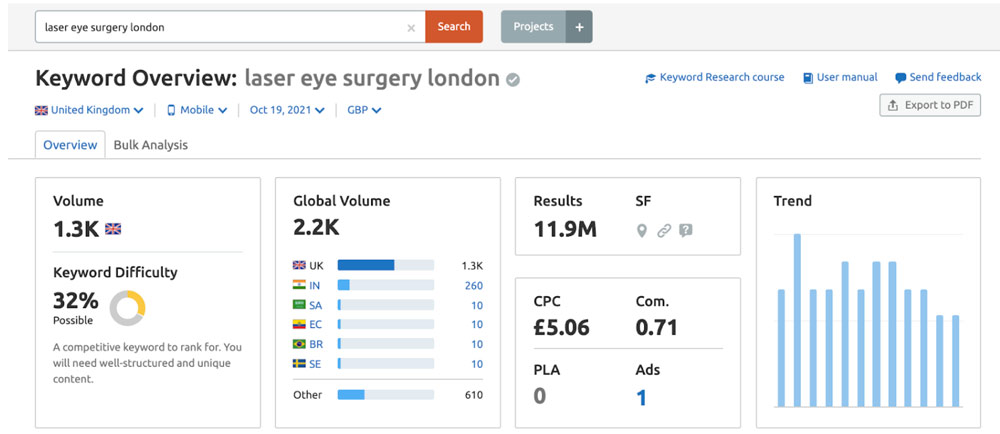Viewport: 1000px width, 434px height.
Task: Click the plus icon beside Projects
Action: coord(578,27)
